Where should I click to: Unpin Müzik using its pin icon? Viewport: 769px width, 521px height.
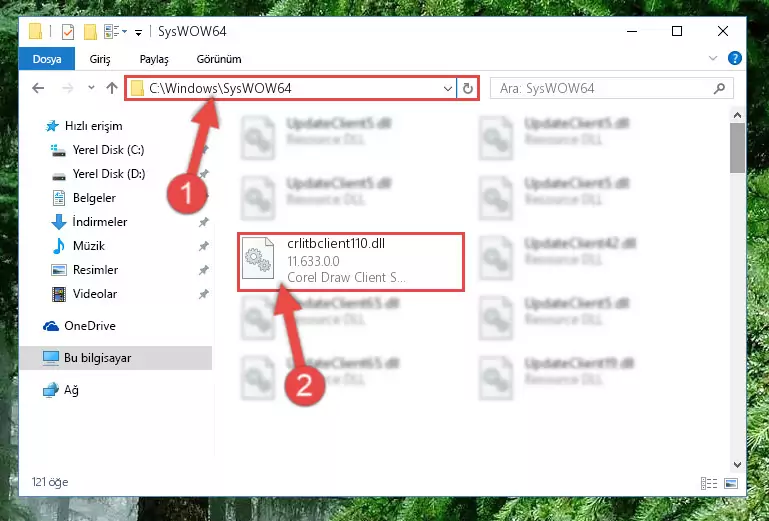click(x=204, y=246)
